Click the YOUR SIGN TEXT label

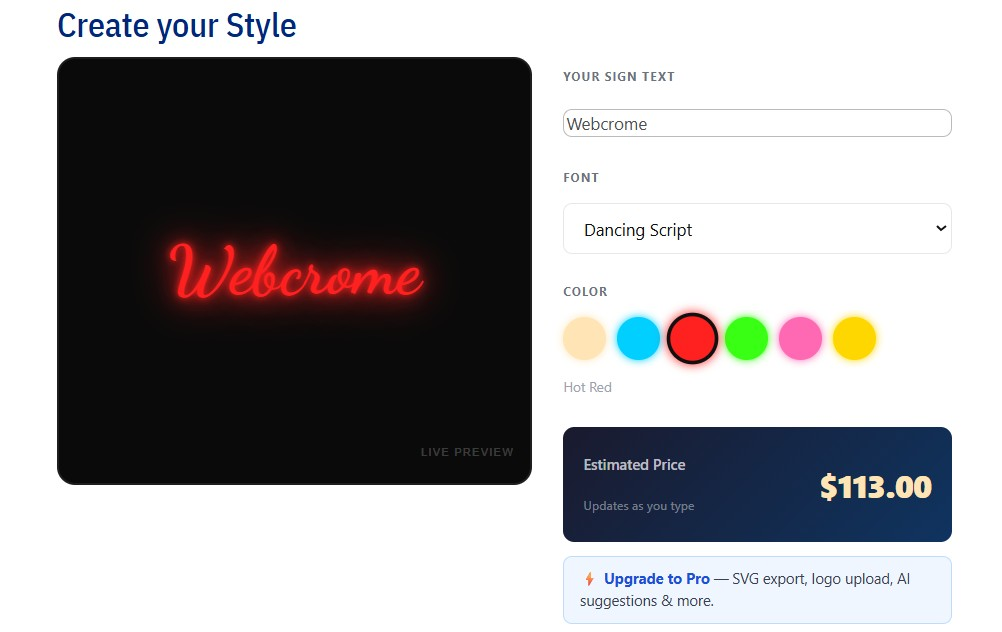[x=619, y=77]
